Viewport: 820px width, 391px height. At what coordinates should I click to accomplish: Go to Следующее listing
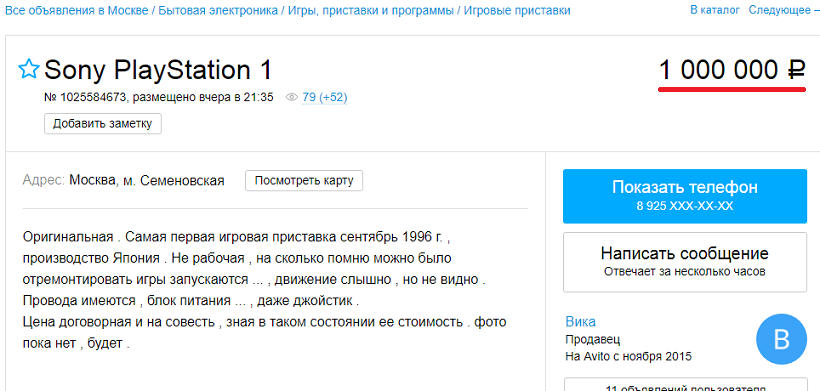(x=784, y=10)
